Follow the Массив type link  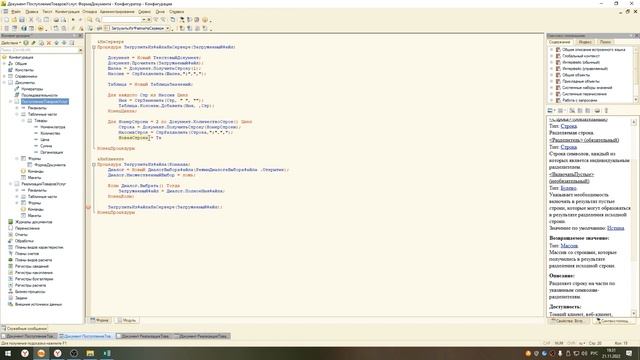click(569, 246)
